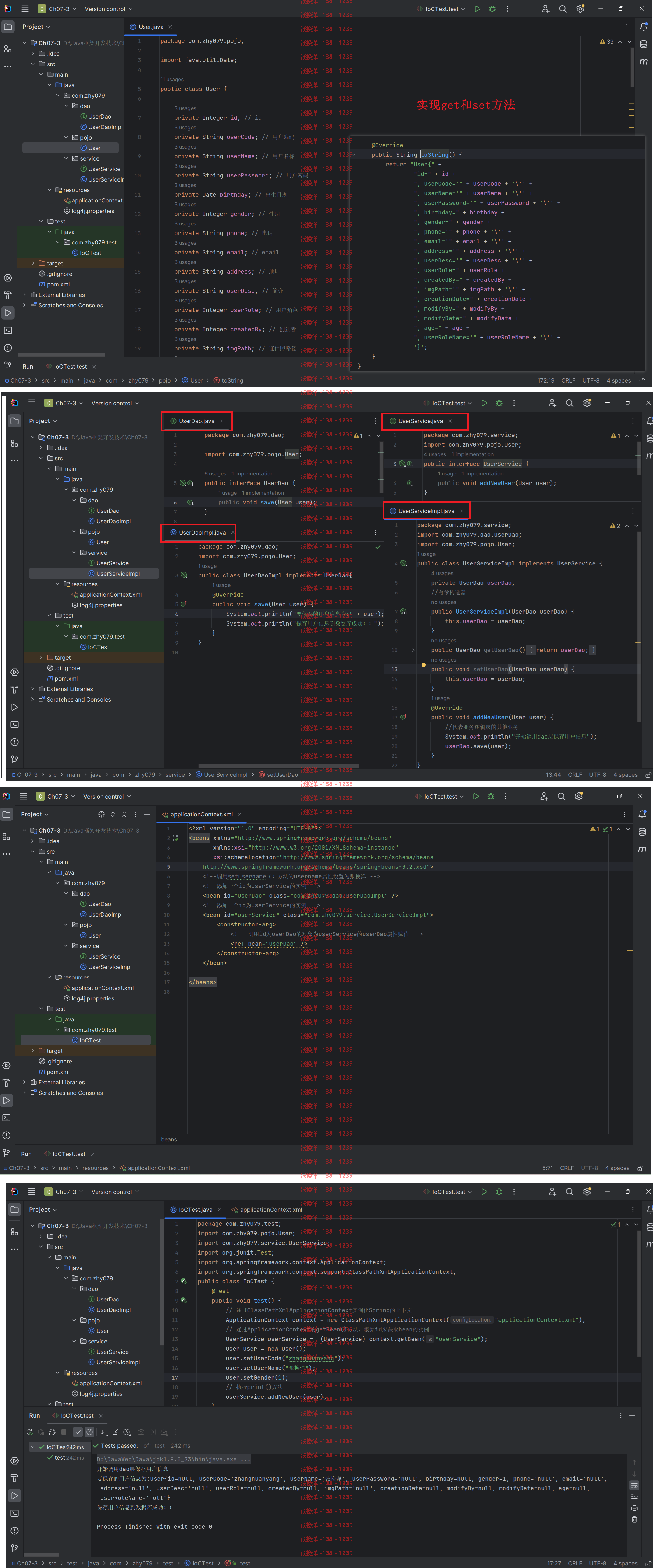This screenshot has height=1568, width=653.
Task: Open Terminal tool icon in User.java window's left stripe
Action: 7,330
